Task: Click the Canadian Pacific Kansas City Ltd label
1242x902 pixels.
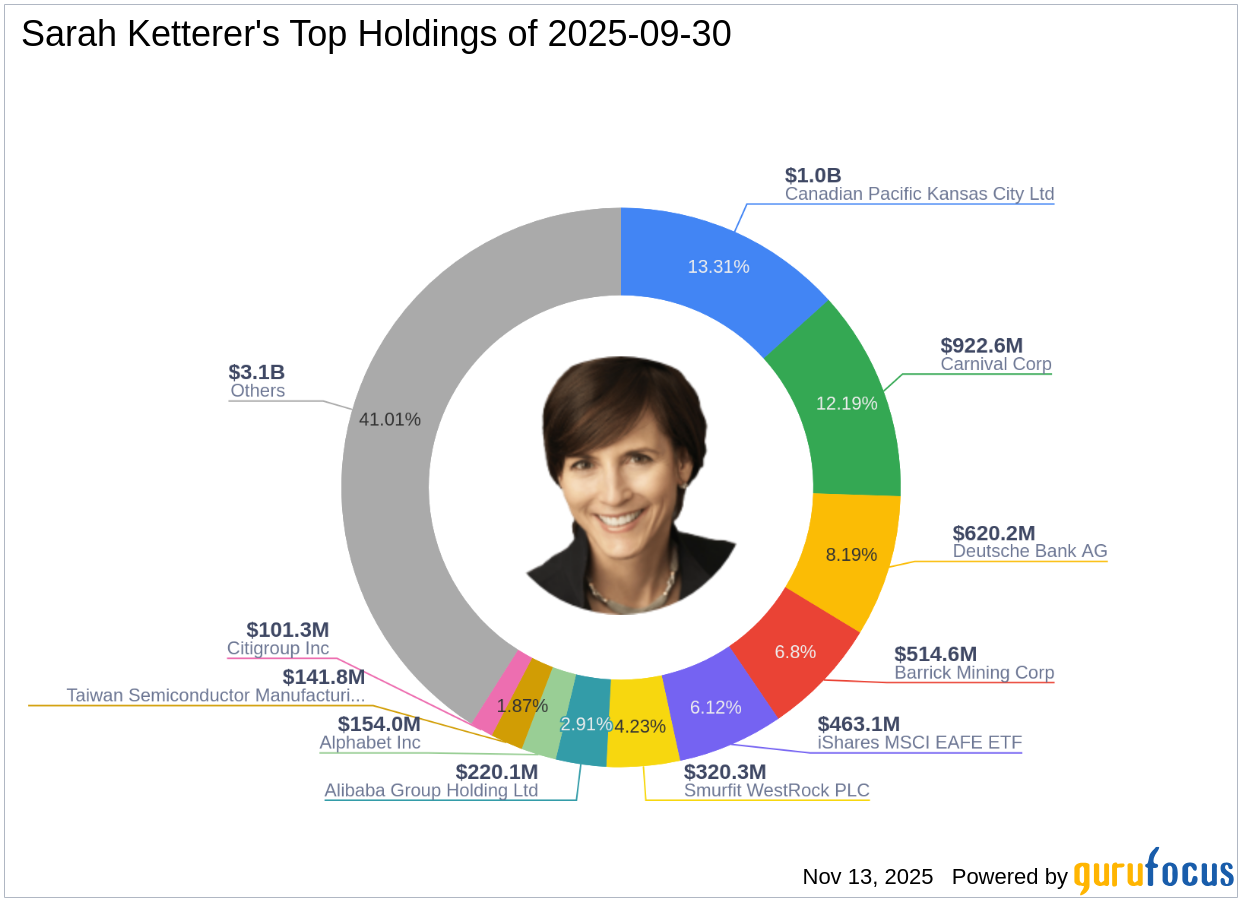Action: [x=919, y=194]
